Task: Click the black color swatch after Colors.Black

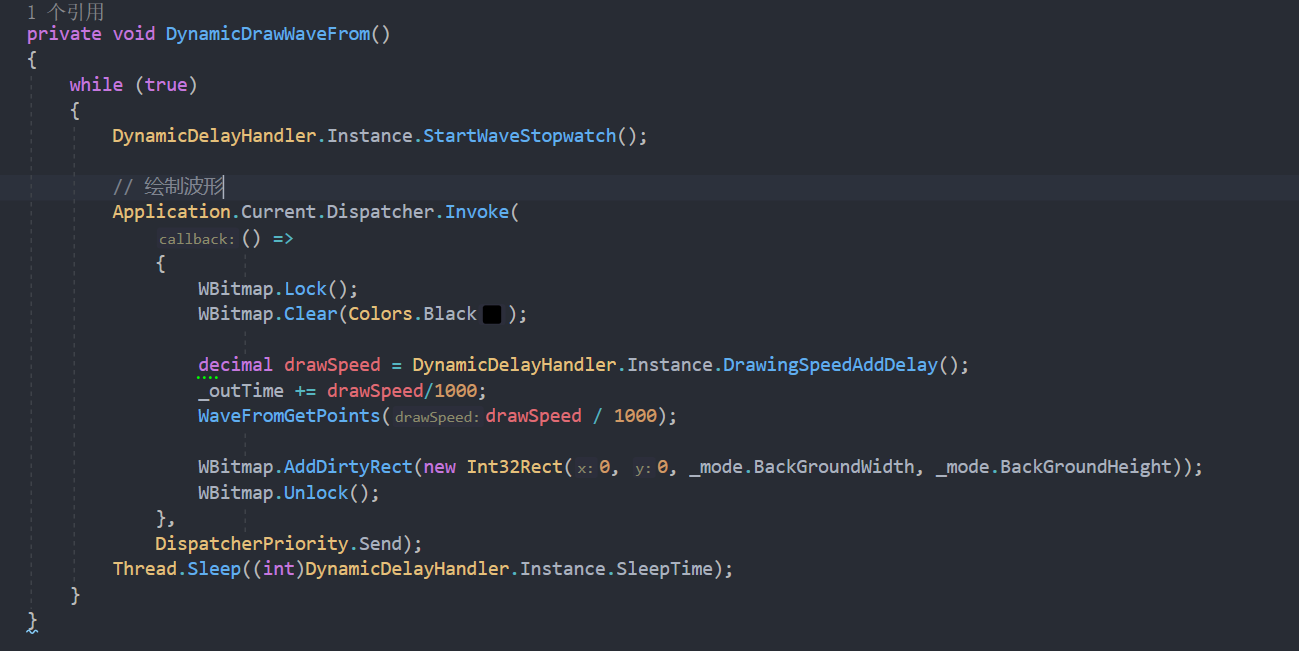Action: coord(492,314)
